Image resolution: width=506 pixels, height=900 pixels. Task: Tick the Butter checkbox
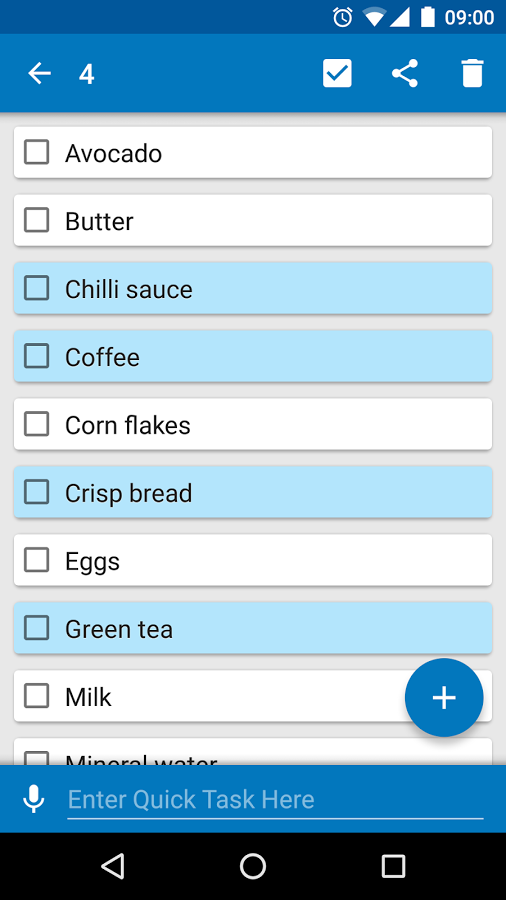click(37, 220)
